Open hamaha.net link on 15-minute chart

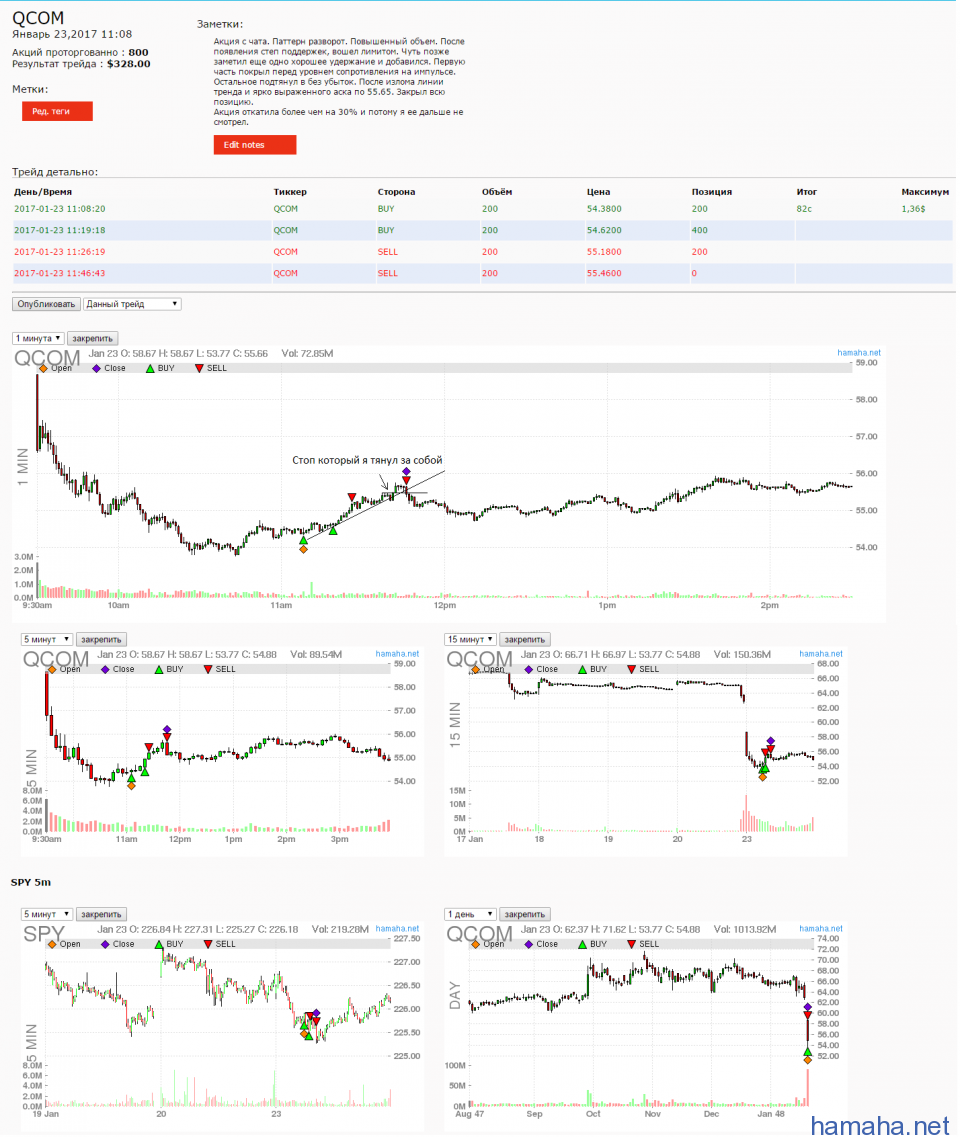pyautogui.click(x=821, y=653)
